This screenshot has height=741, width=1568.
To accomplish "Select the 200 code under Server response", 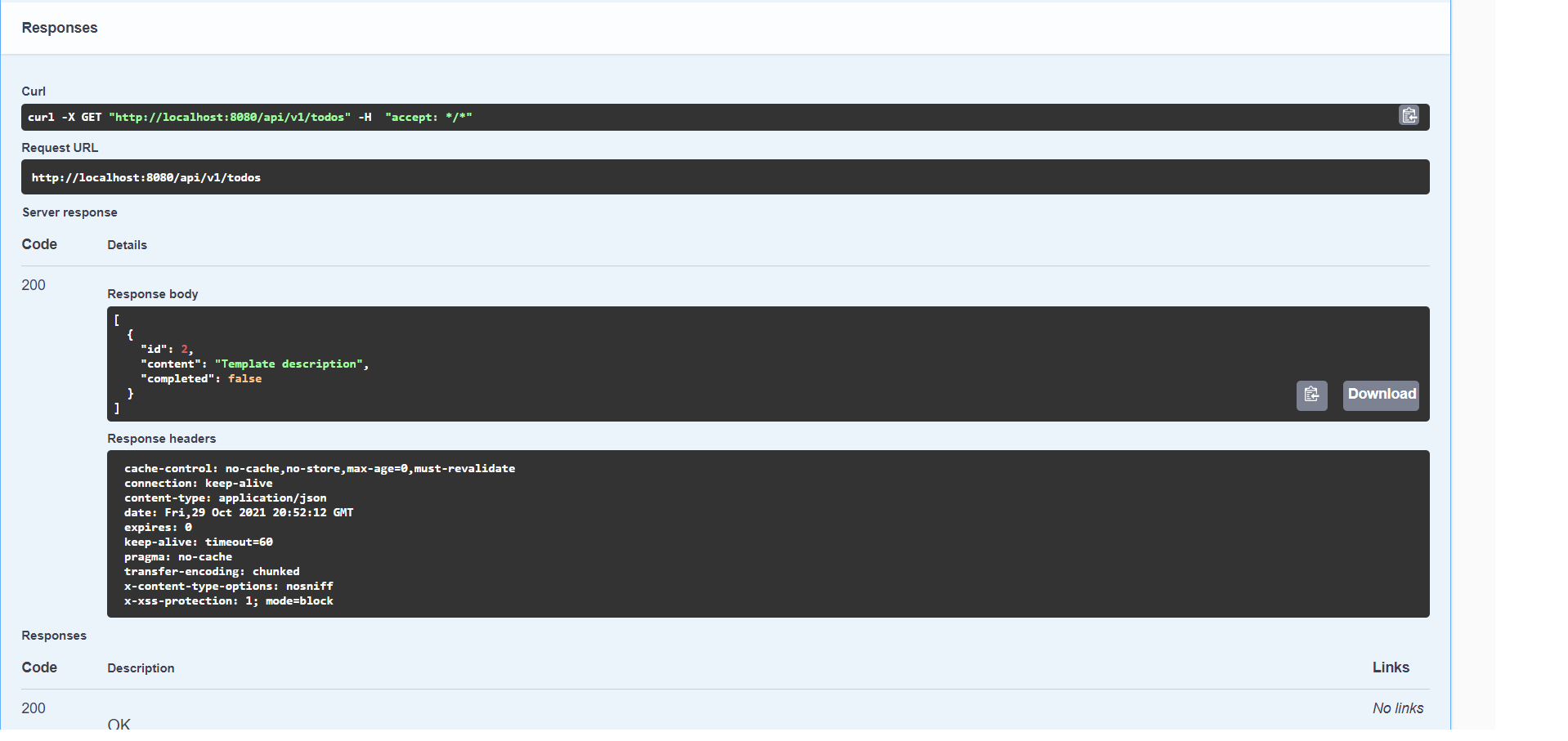I will click(34, 284).
